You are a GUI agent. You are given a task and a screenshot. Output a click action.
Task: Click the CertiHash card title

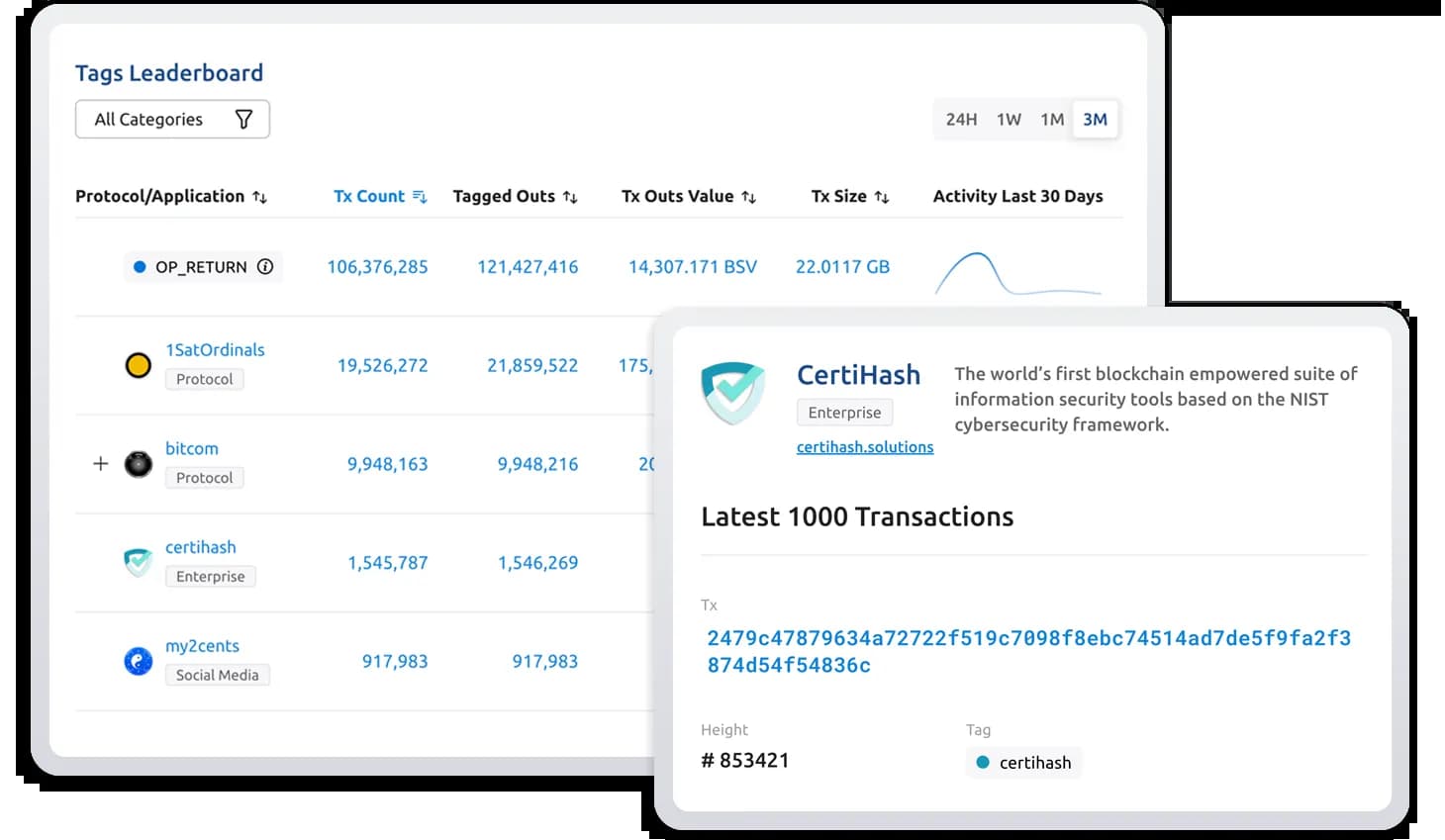tap(858, 375)
